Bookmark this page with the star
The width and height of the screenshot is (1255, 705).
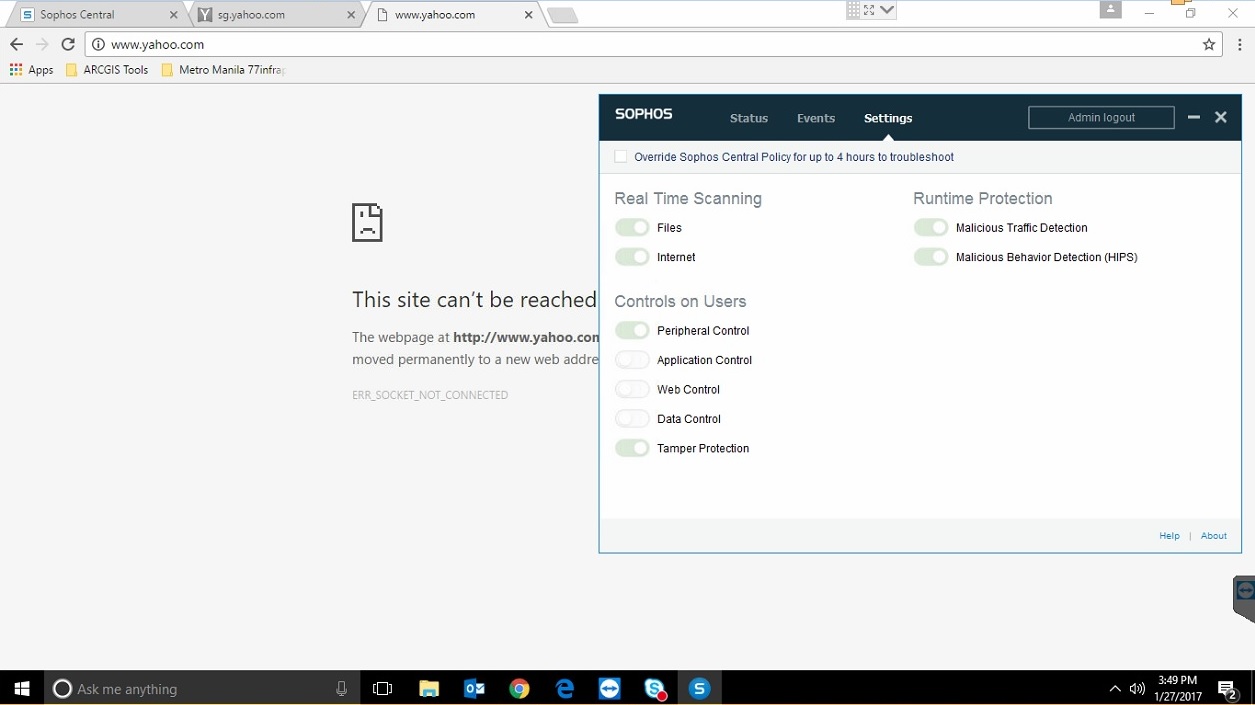[1209, 44]
